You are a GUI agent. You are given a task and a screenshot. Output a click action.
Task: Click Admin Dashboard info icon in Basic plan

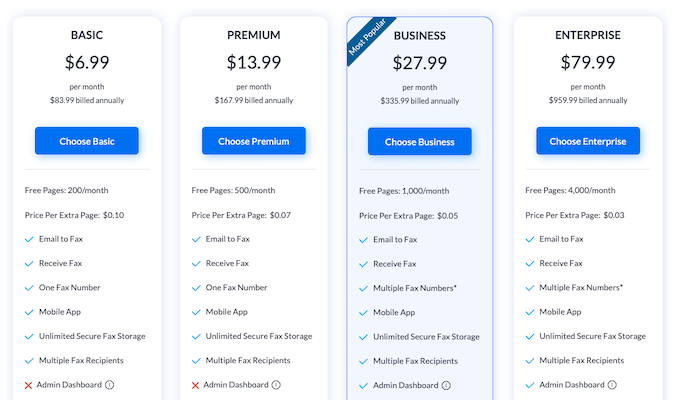109,384
